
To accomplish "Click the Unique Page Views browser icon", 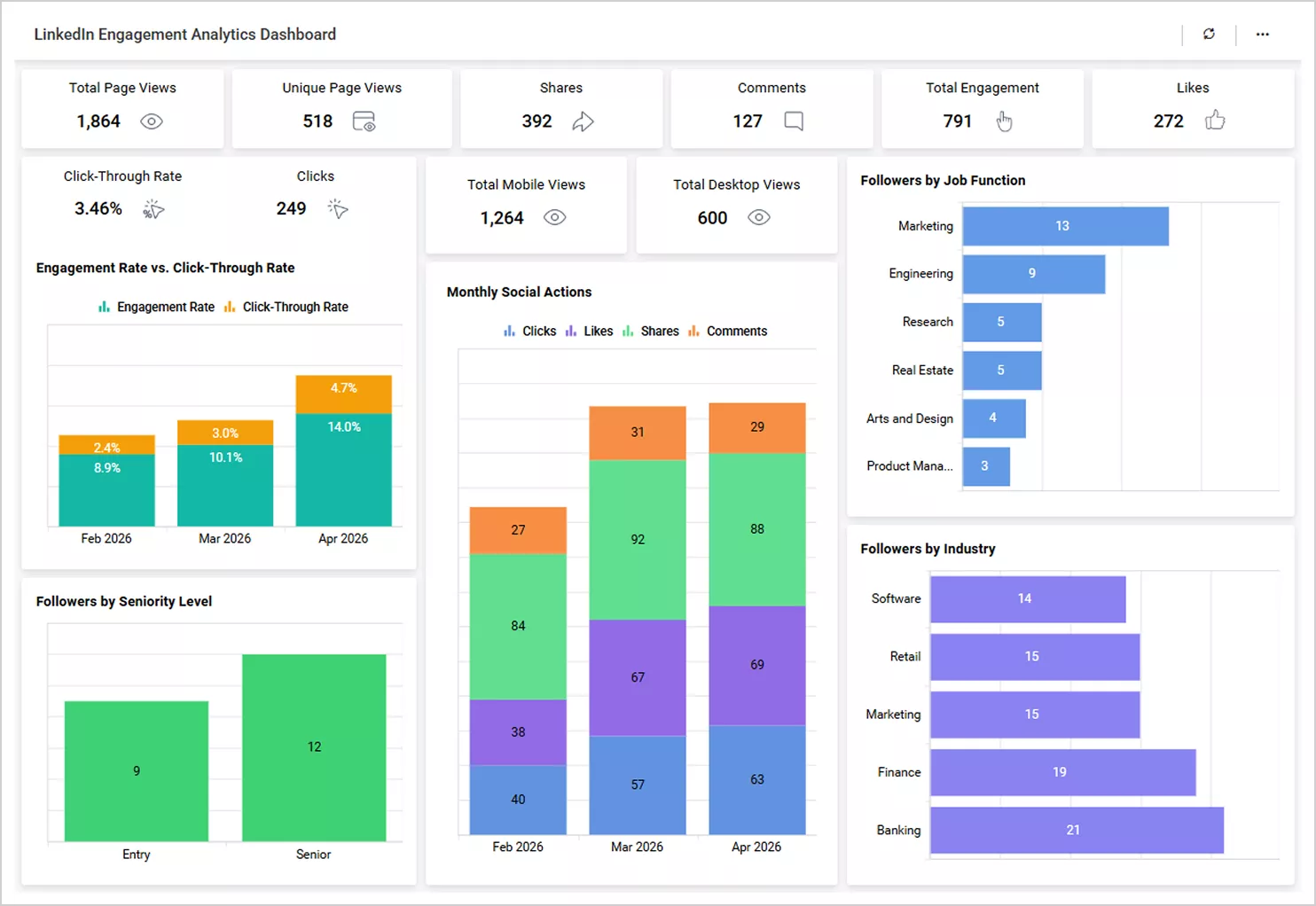I will click(x=364, y=121).
